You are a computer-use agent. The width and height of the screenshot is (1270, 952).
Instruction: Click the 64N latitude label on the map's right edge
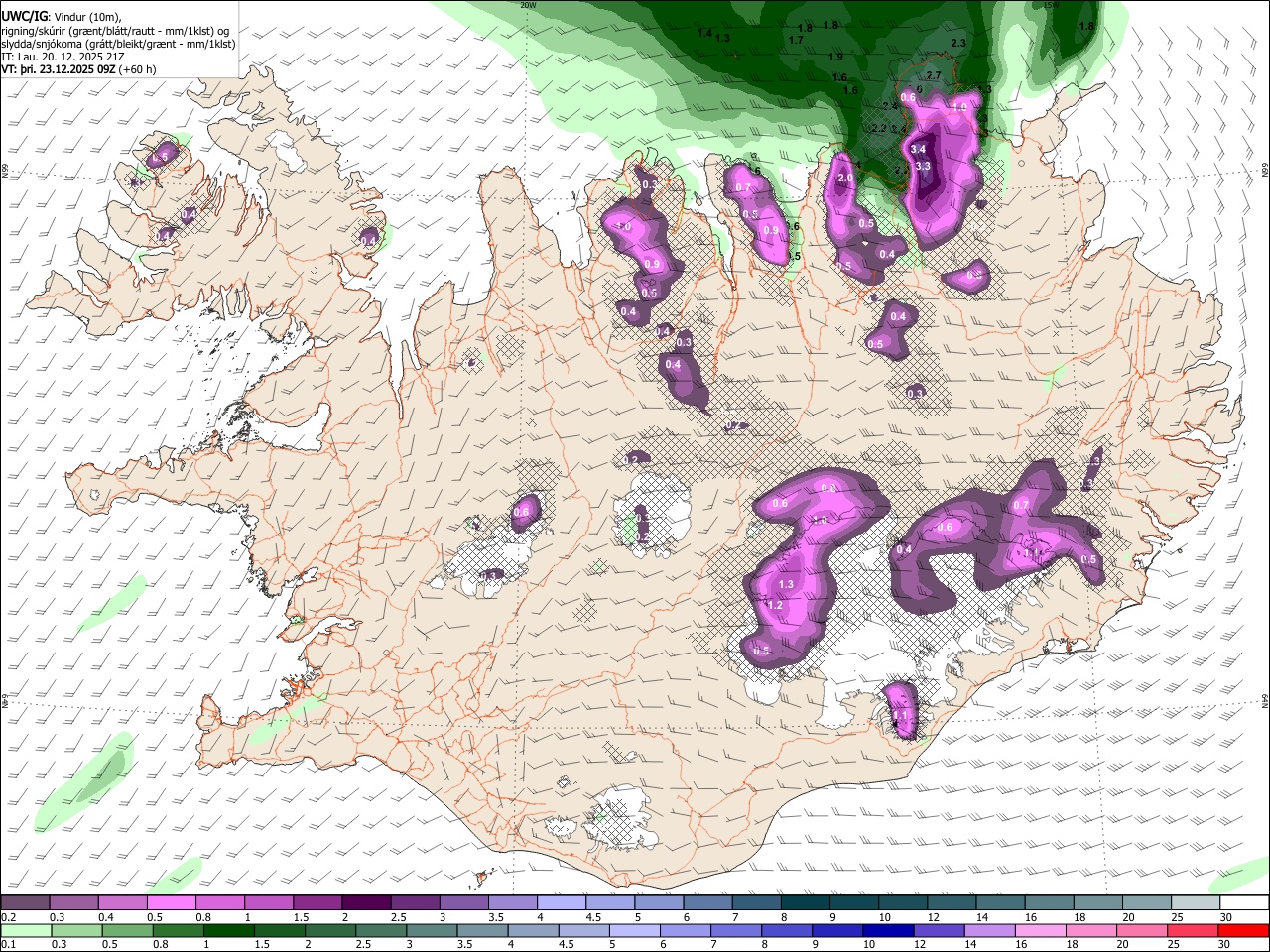[1265, 700]
